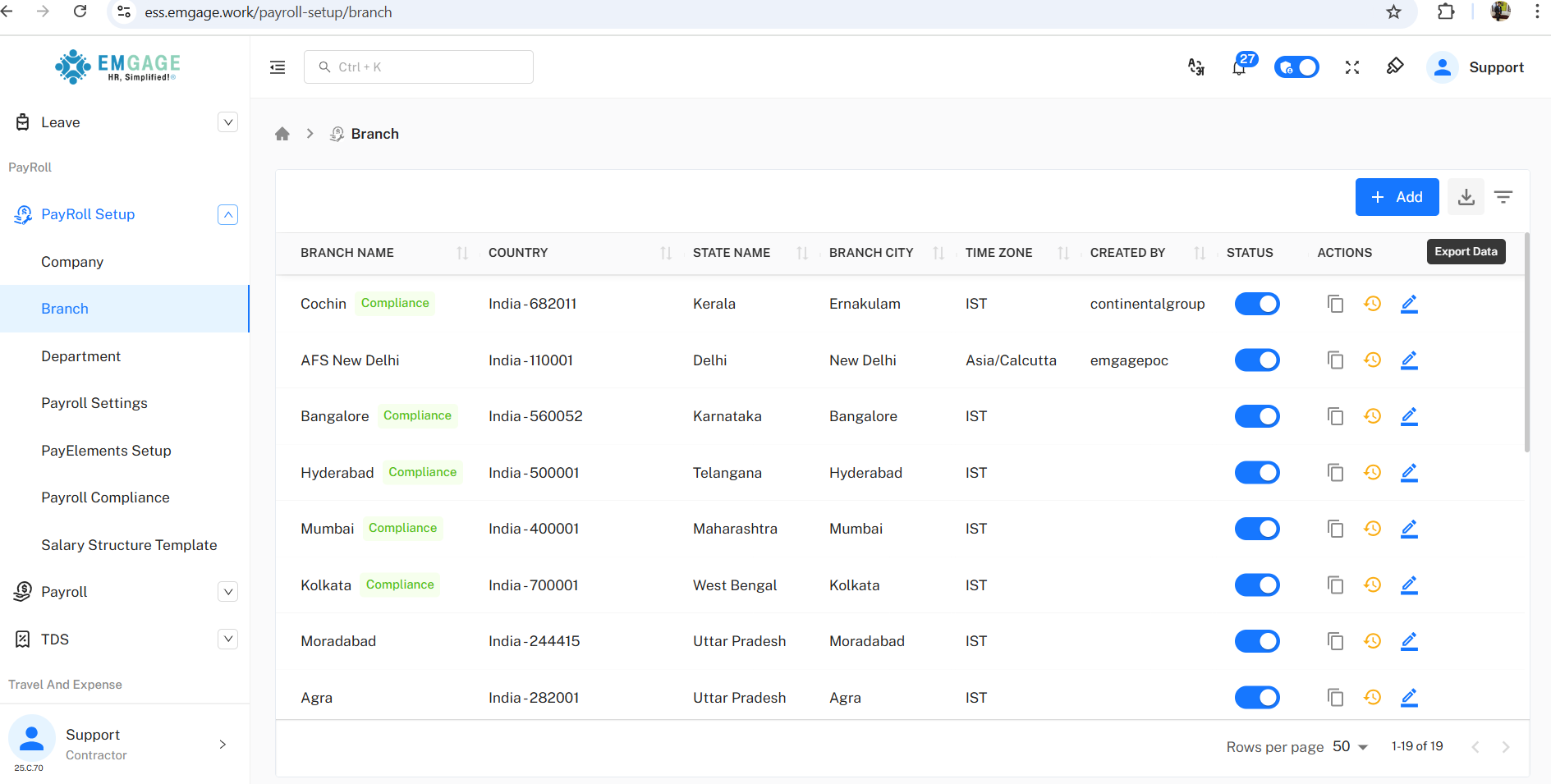Enter fullscreen mode via expand icon
Screen dimensions: 1551x784
[1352, 67]
